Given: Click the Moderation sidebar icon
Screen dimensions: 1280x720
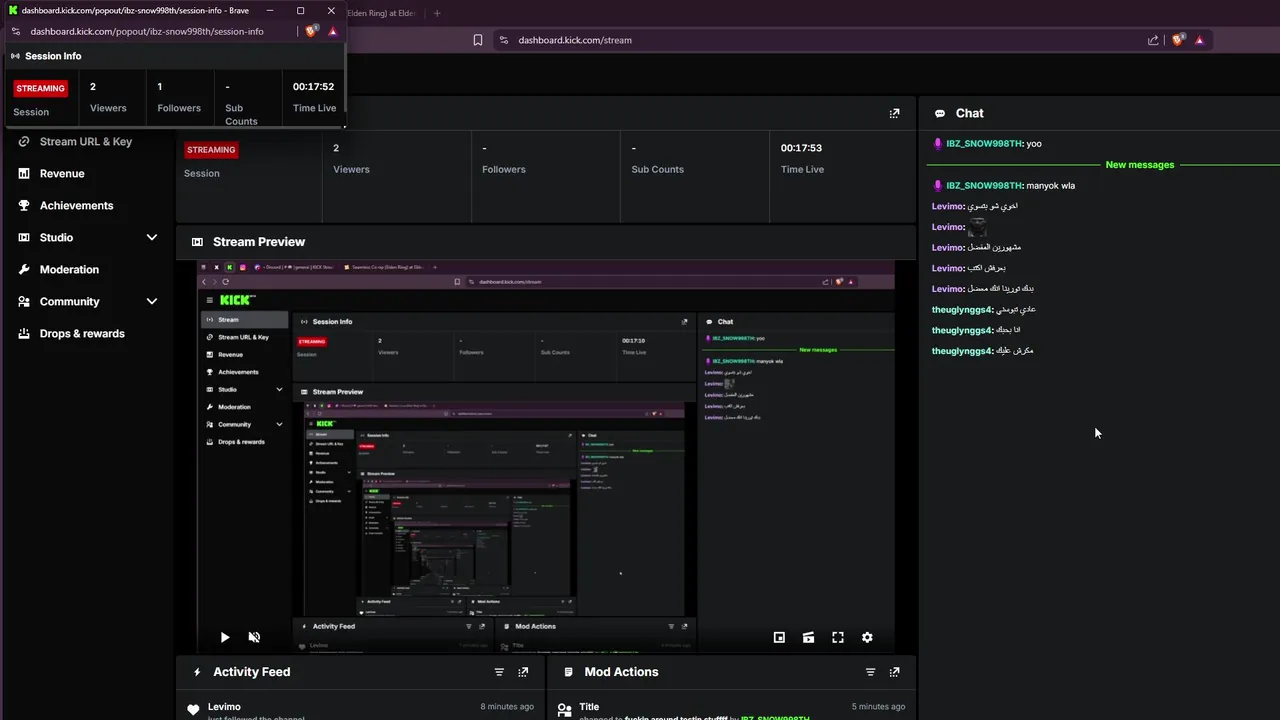Looking at the screenshot, I should pos(24,269).
